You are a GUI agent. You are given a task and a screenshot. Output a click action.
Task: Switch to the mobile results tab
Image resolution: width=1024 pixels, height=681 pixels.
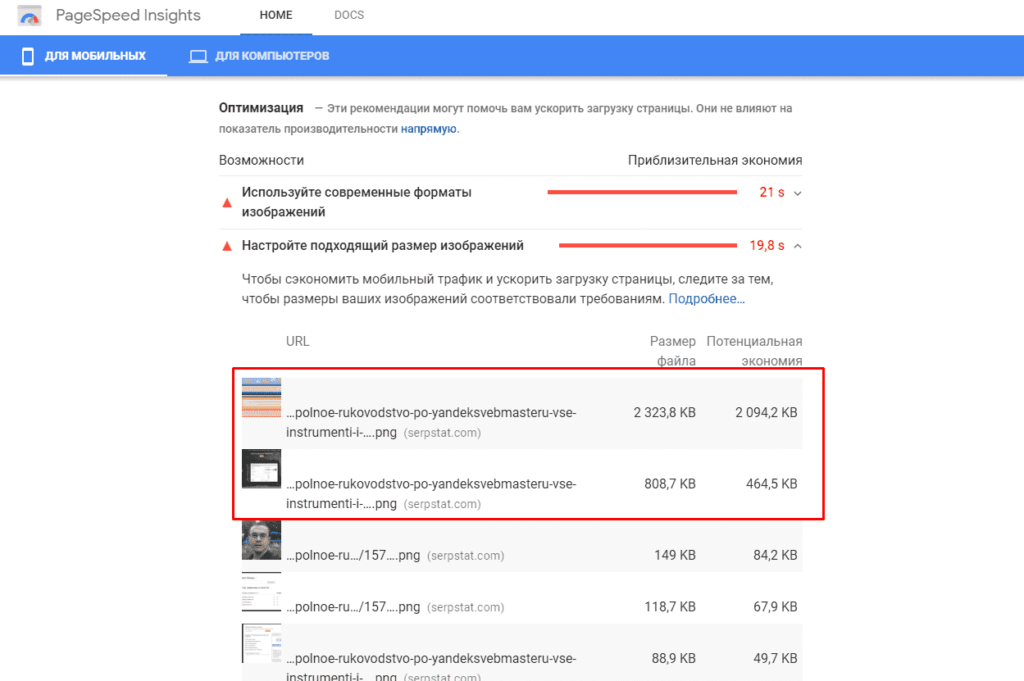[84, 55]
